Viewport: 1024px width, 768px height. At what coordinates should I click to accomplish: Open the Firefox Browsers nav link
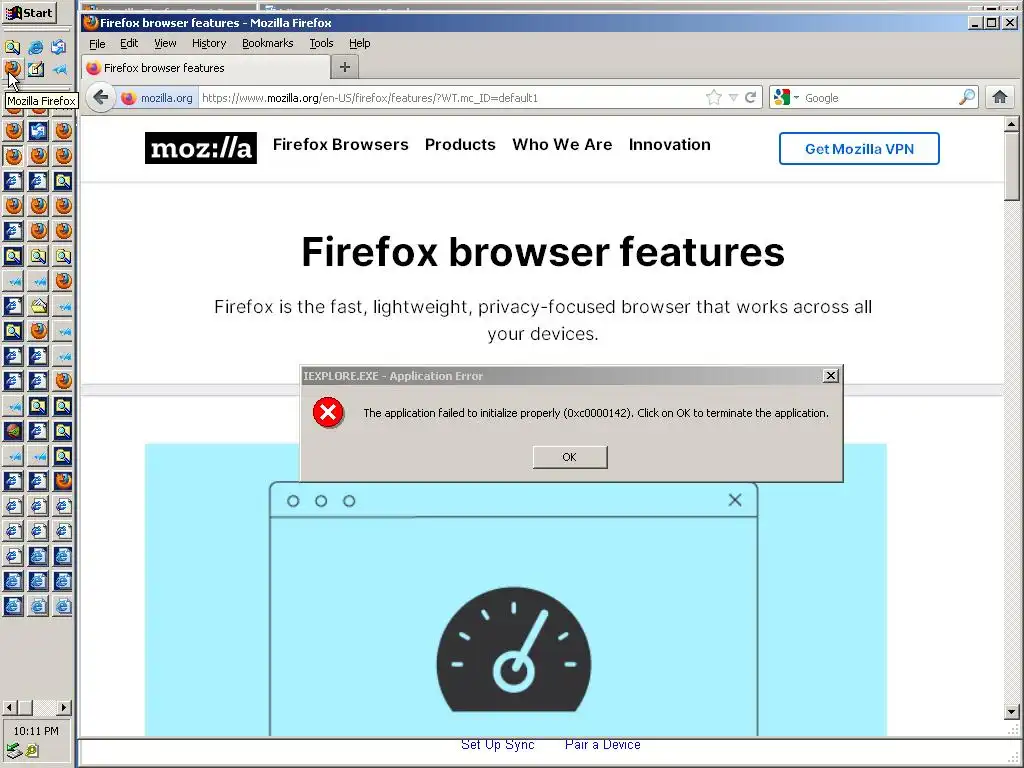[340, 144]
